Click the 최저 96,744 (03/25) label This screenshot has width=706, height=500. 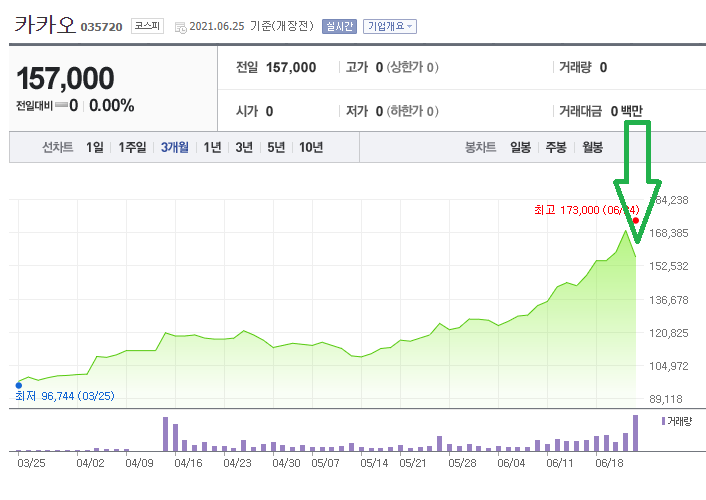point(65,396)
